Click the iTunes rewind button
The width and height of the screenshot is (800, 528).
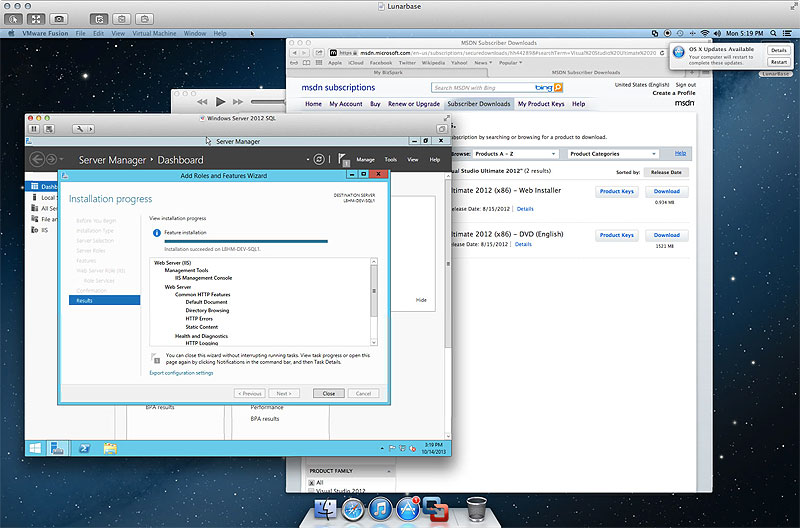point(202,102)
